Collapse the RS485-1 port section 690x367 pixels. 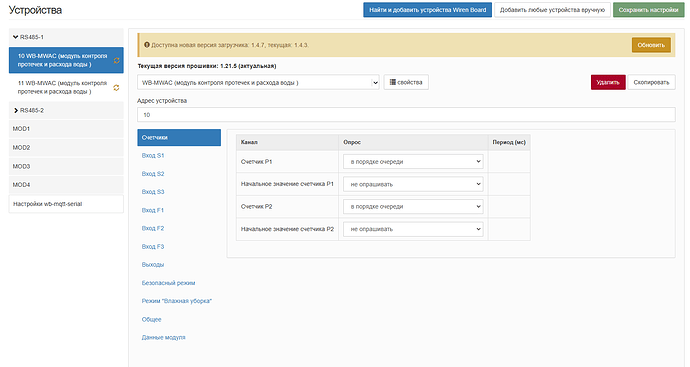click(15, 37)
